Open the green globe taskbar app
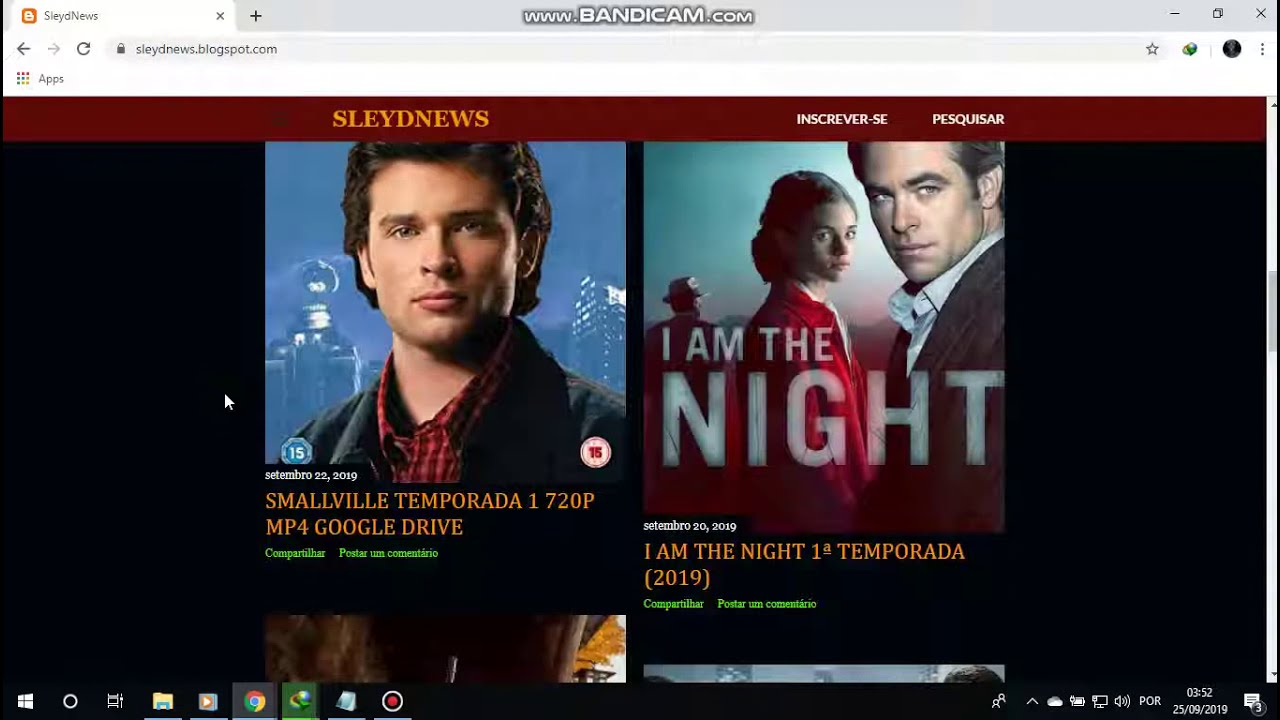 click(x=300, y=701)
